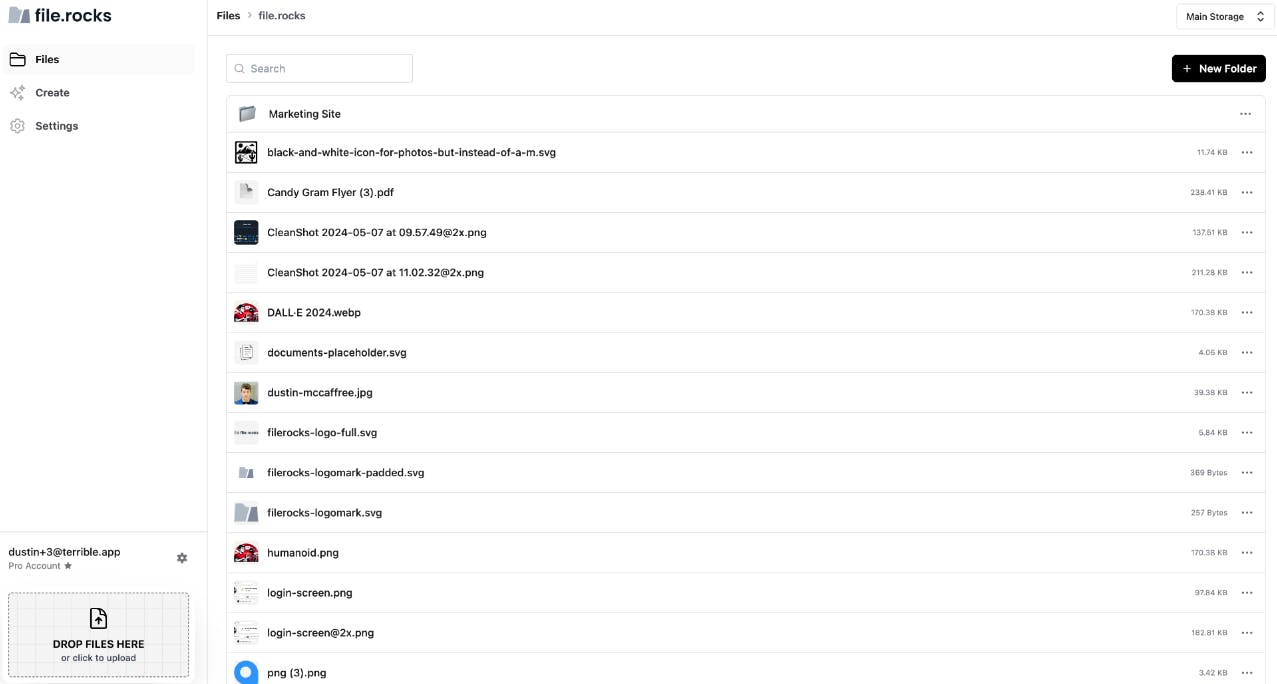The width and height of the screenshot is (1277, 684).
Task: Click the Settings gear icon in sidebar
Action: pos(17,126)
